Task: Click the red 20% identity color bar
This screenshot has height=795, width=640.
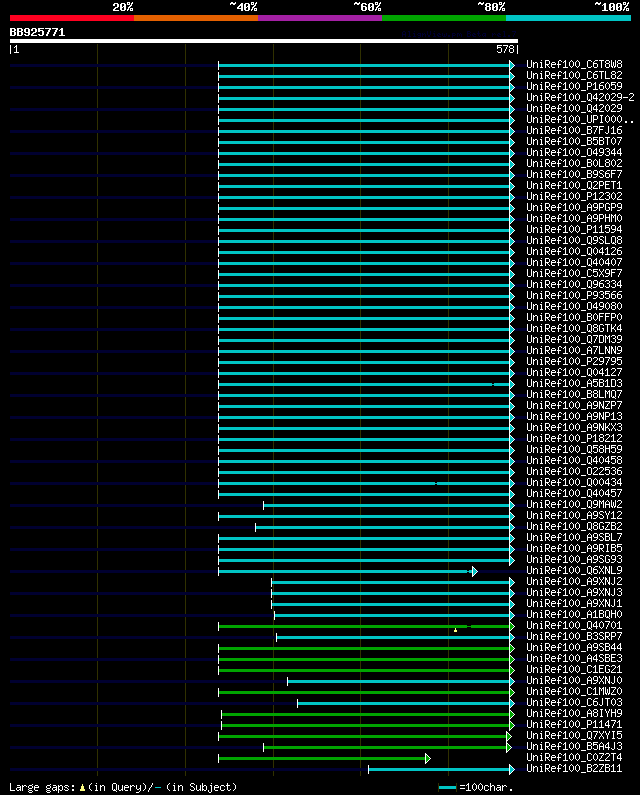Action: pyautogui.click(x=72, y=18)
